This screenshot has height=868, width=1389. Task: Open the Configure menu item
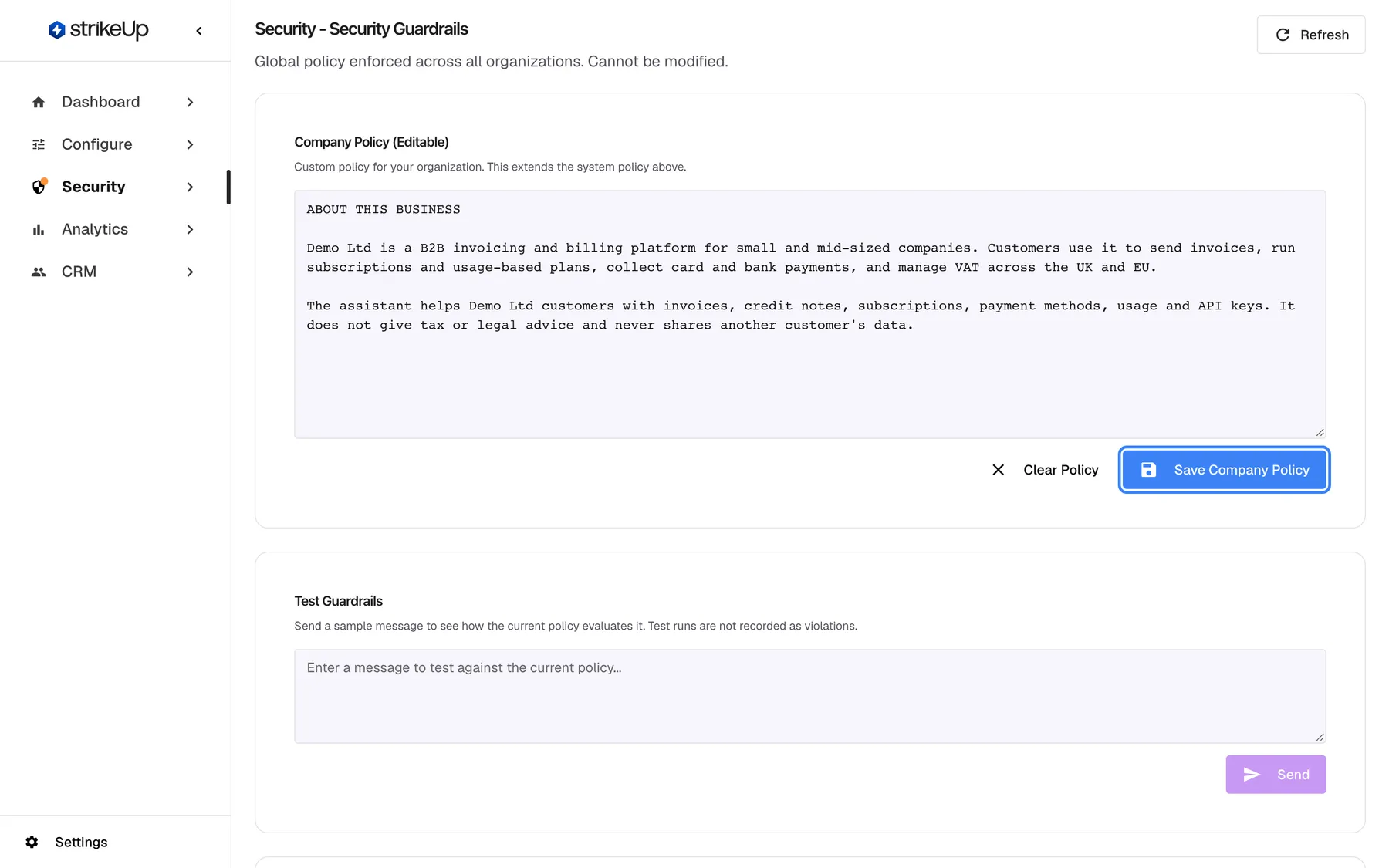pos(113,144)
